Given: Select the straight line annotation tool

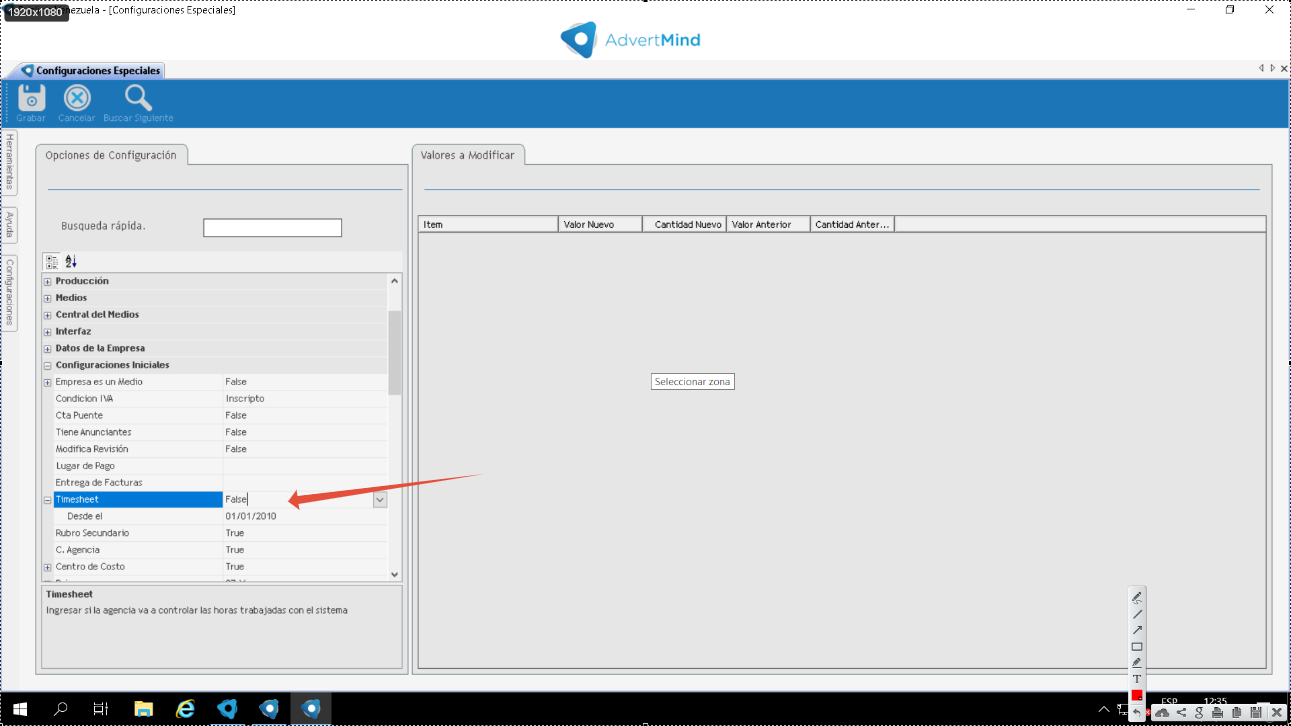Looking at the screenshot, I should 1137,614.
